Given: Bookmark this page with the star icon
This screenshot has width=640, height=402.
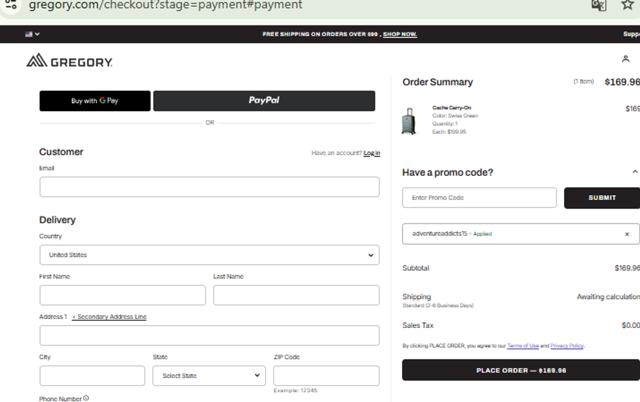Looking at the screenshot, I should 628,4.
